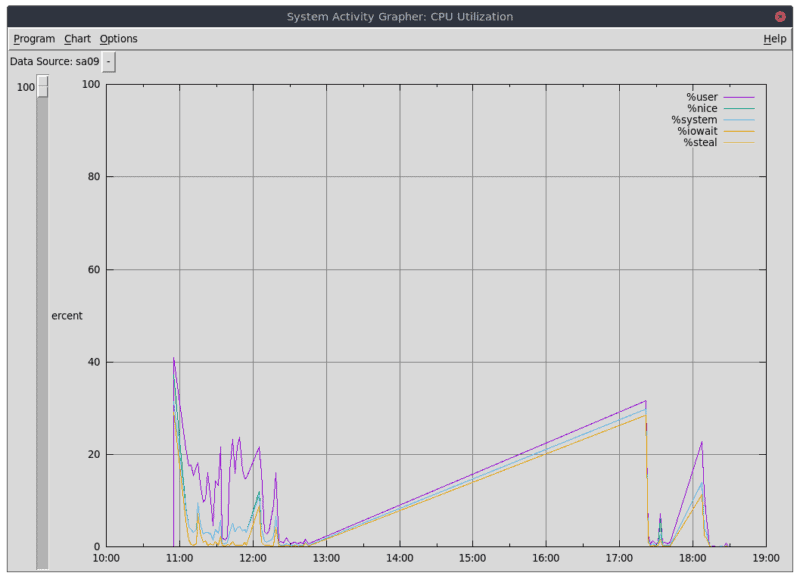
Task: Select the %system legend label
Action: click(x=694, y=120)
